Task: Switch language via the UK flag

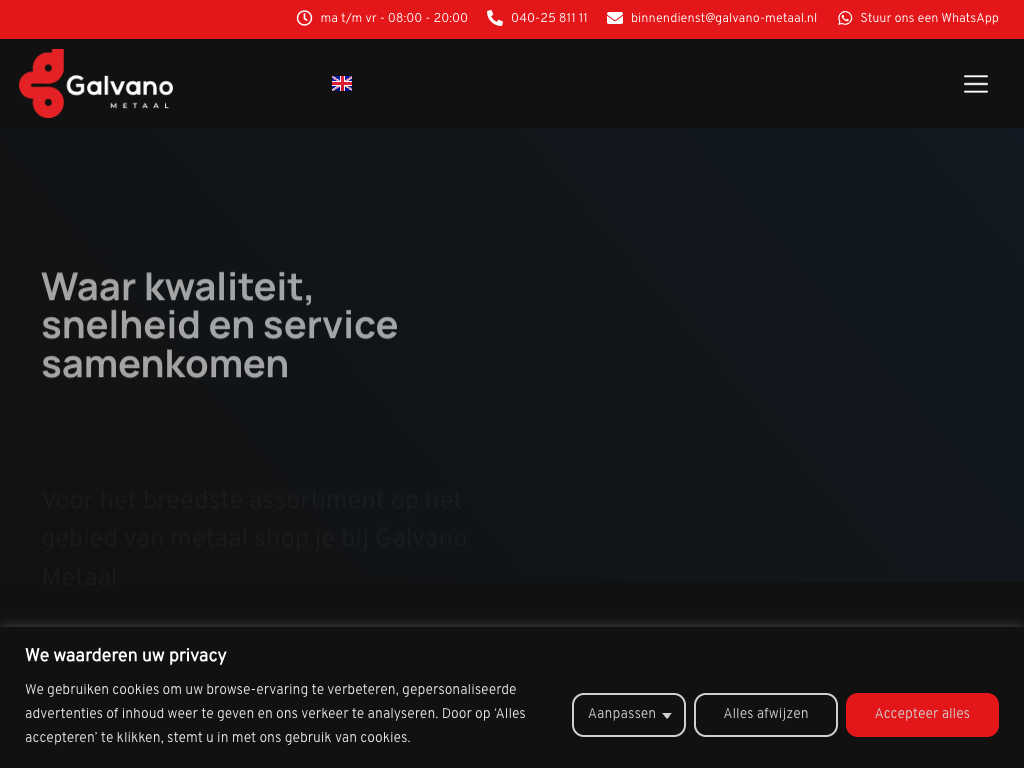Action: point(342,84)
